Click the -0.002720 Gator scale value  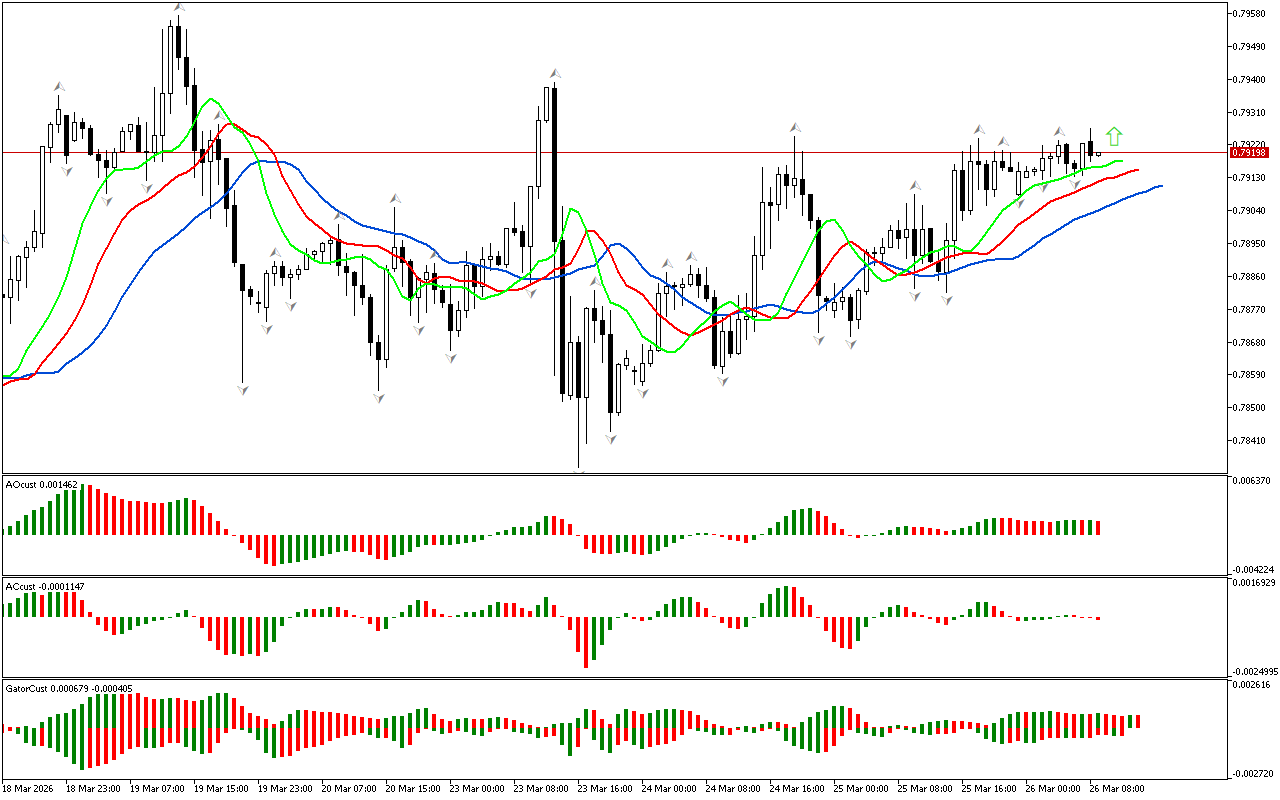(x=1252, y=773)
